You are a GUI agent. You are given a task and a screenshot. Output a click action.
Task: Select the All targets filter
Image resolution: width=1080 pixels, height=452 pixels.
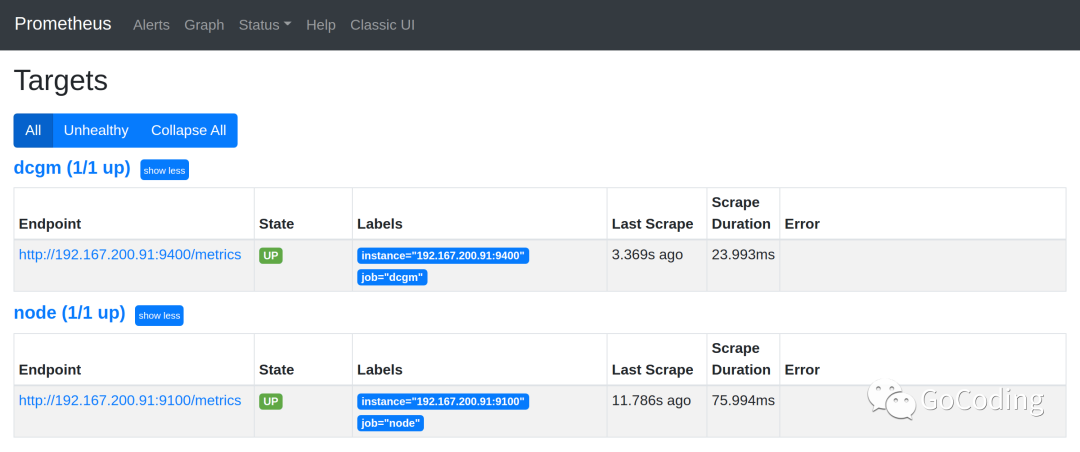[x=33, y=130]
